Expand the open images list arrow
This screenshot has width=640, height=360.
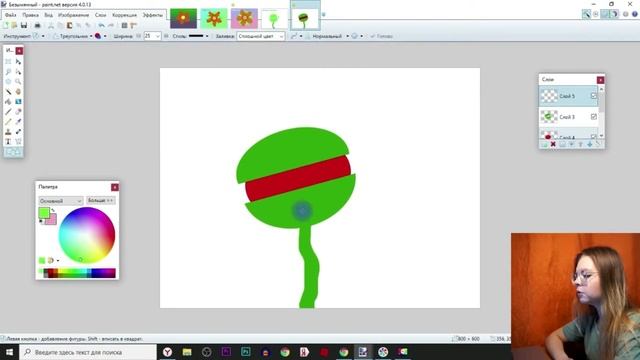324,15
